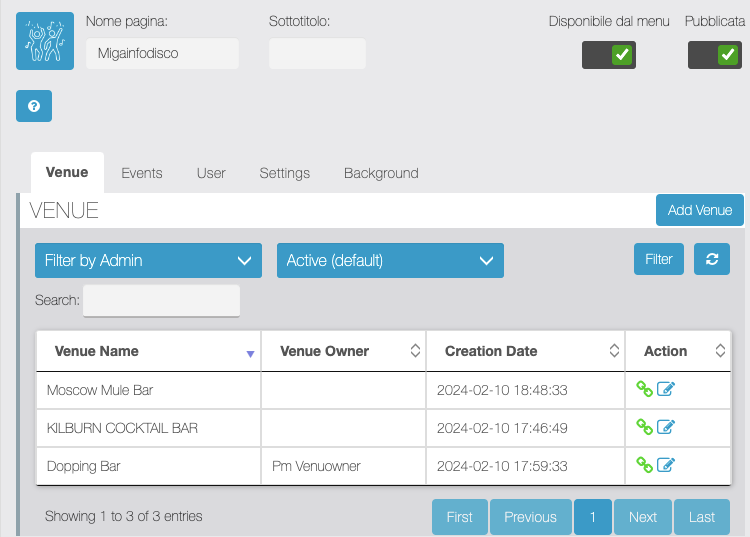Screen dimensions: 750x537
Task: Sort table by Venue Owner column
Action: 343,351
